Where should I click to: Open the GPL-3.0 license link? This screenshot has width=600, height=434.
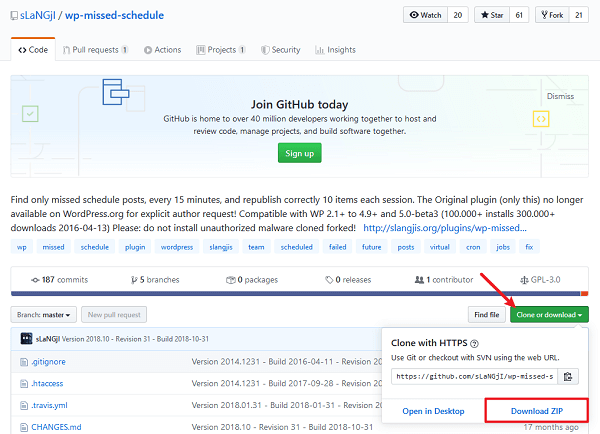[540, 280]
